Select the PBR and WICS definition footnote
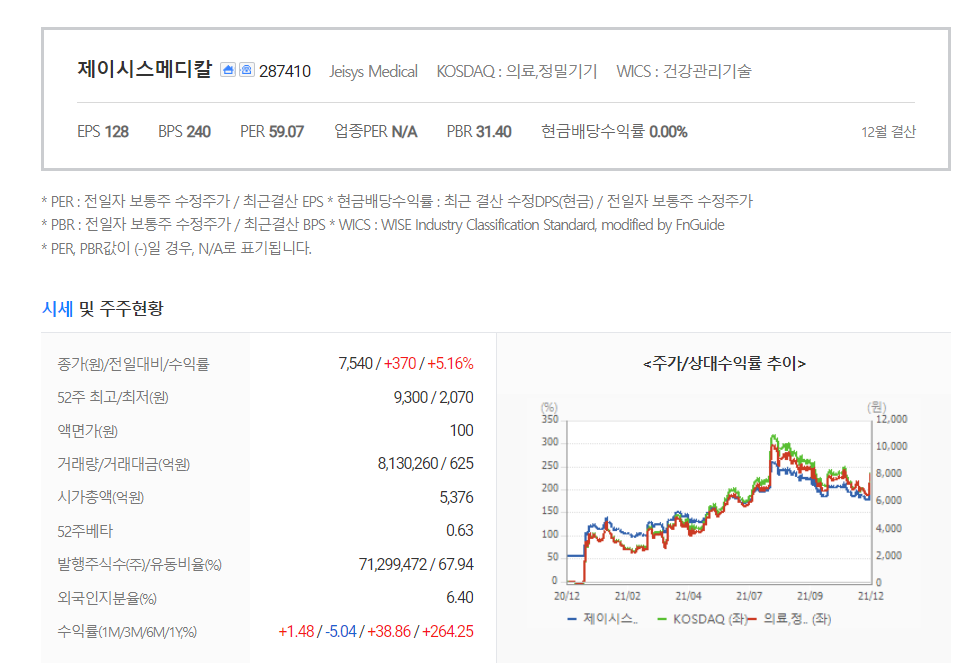This screenshot has width=968, height=663. (x=383, y=225)
